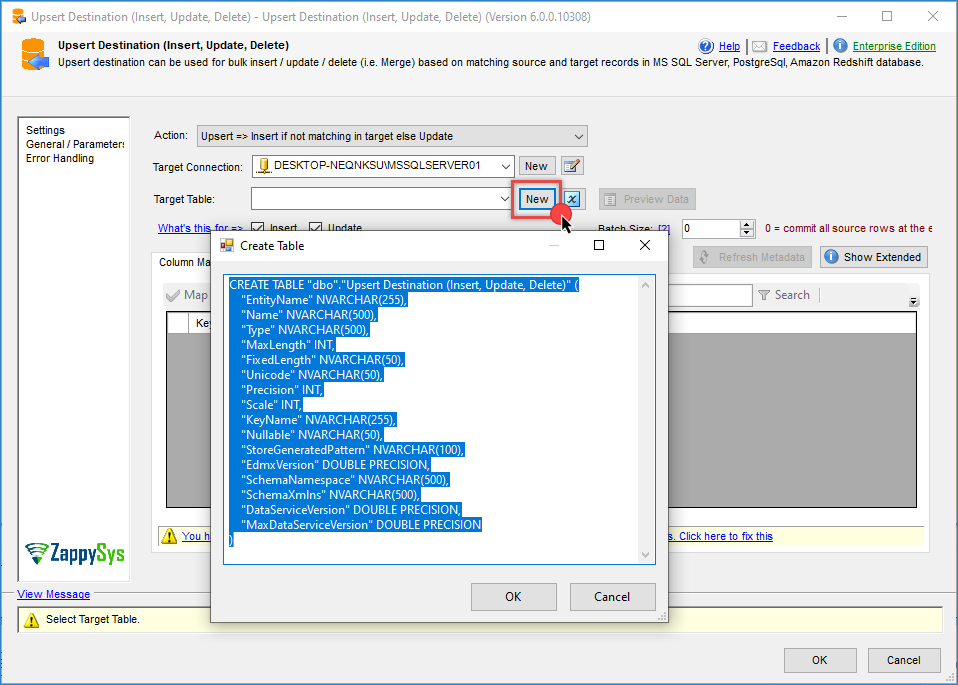Click Show Extended button

[873, 257]
